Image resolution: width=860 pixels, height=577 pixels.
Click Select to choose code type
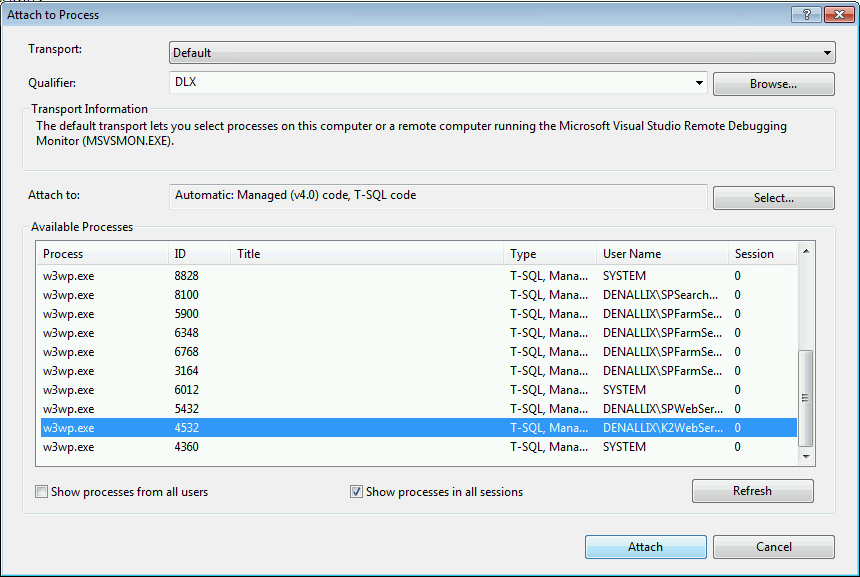(773, 198)
